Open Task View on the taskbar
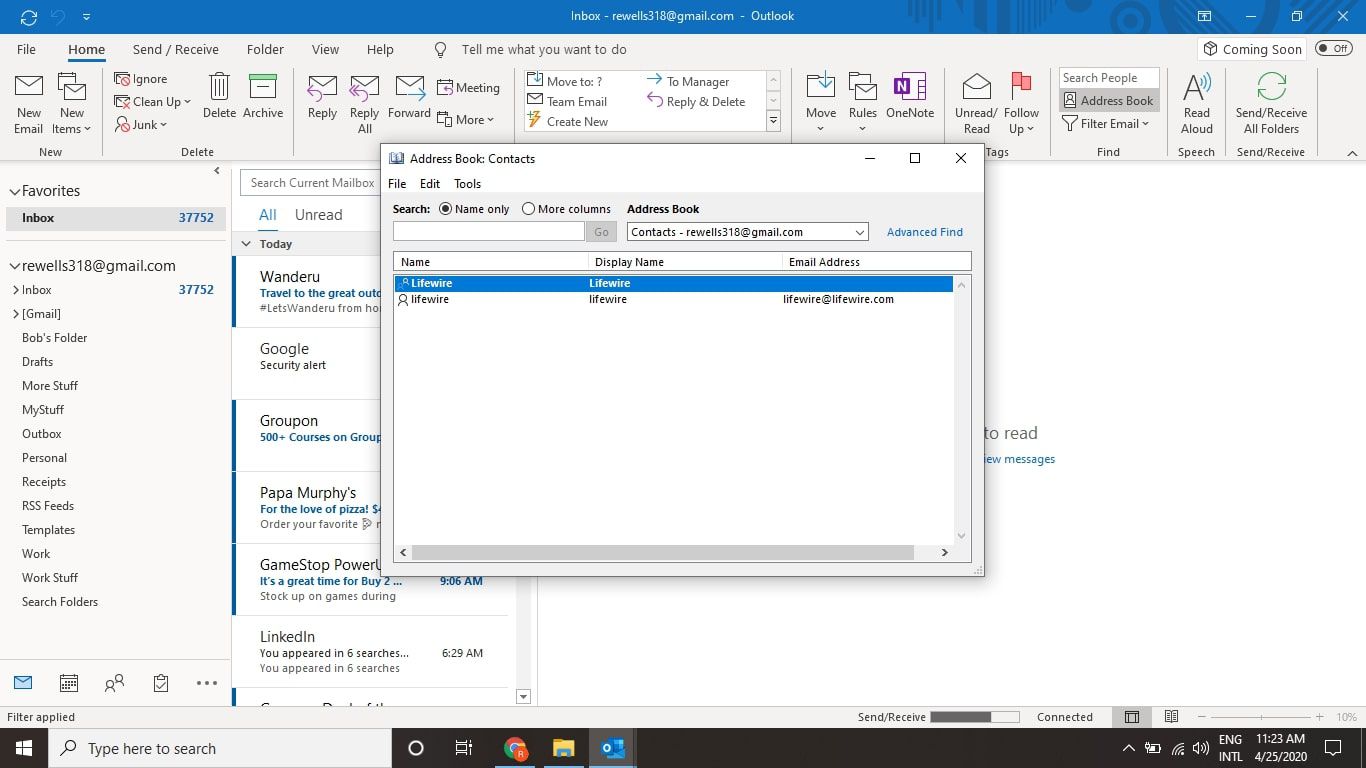 pyautogui.click(x=464, y=748)
